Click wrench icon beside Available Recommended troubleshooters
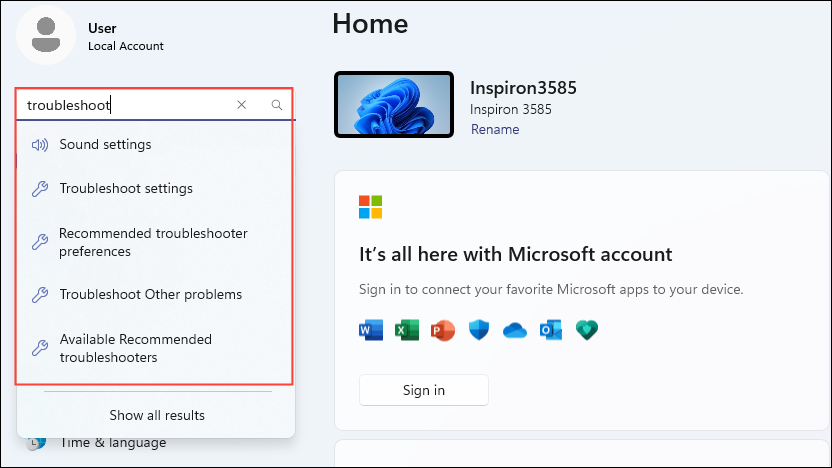832x468 pixels. tap(40, 348)
